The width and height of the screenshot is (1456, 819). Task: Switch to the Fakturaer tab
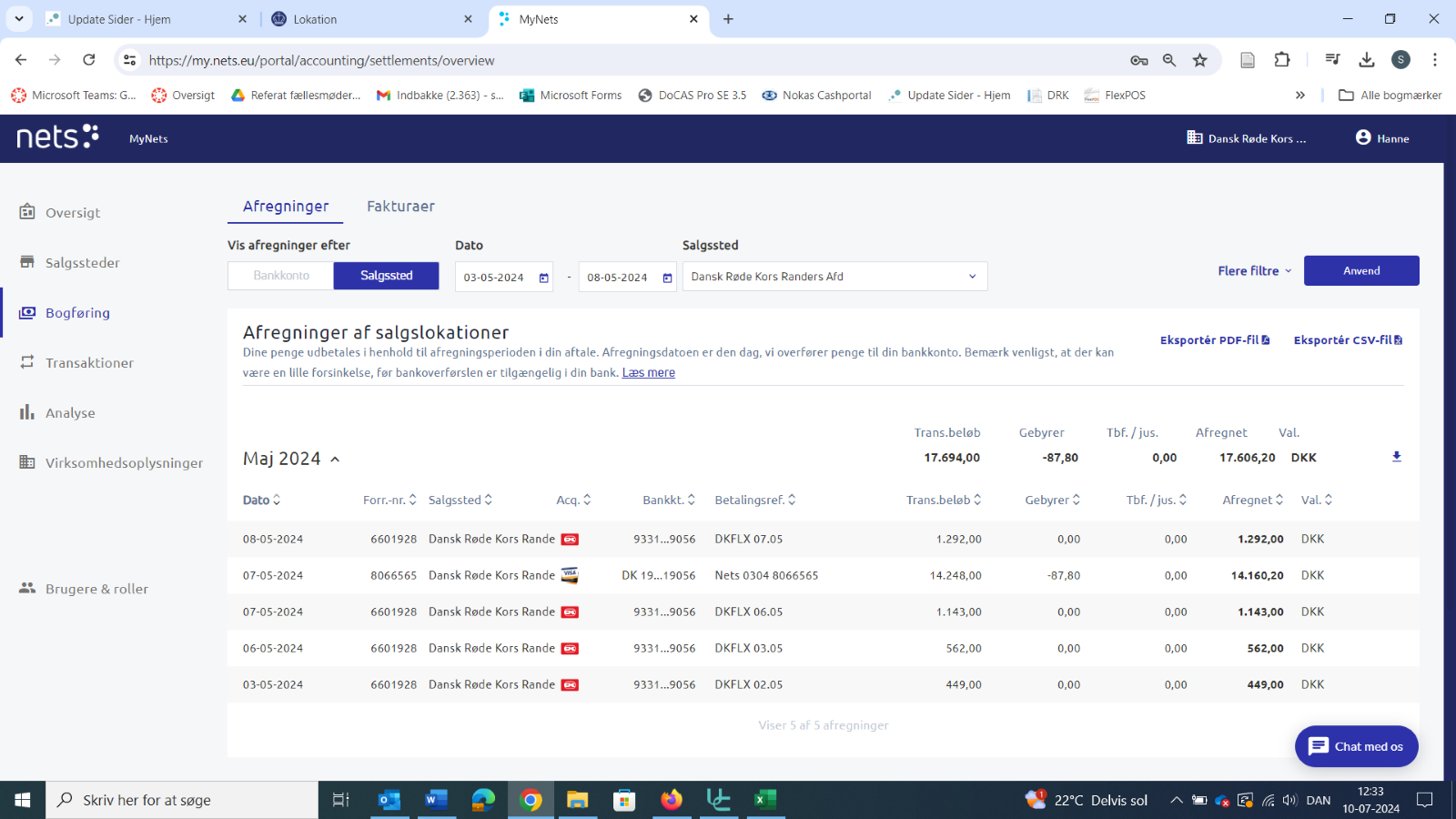[x=400, y=207]
